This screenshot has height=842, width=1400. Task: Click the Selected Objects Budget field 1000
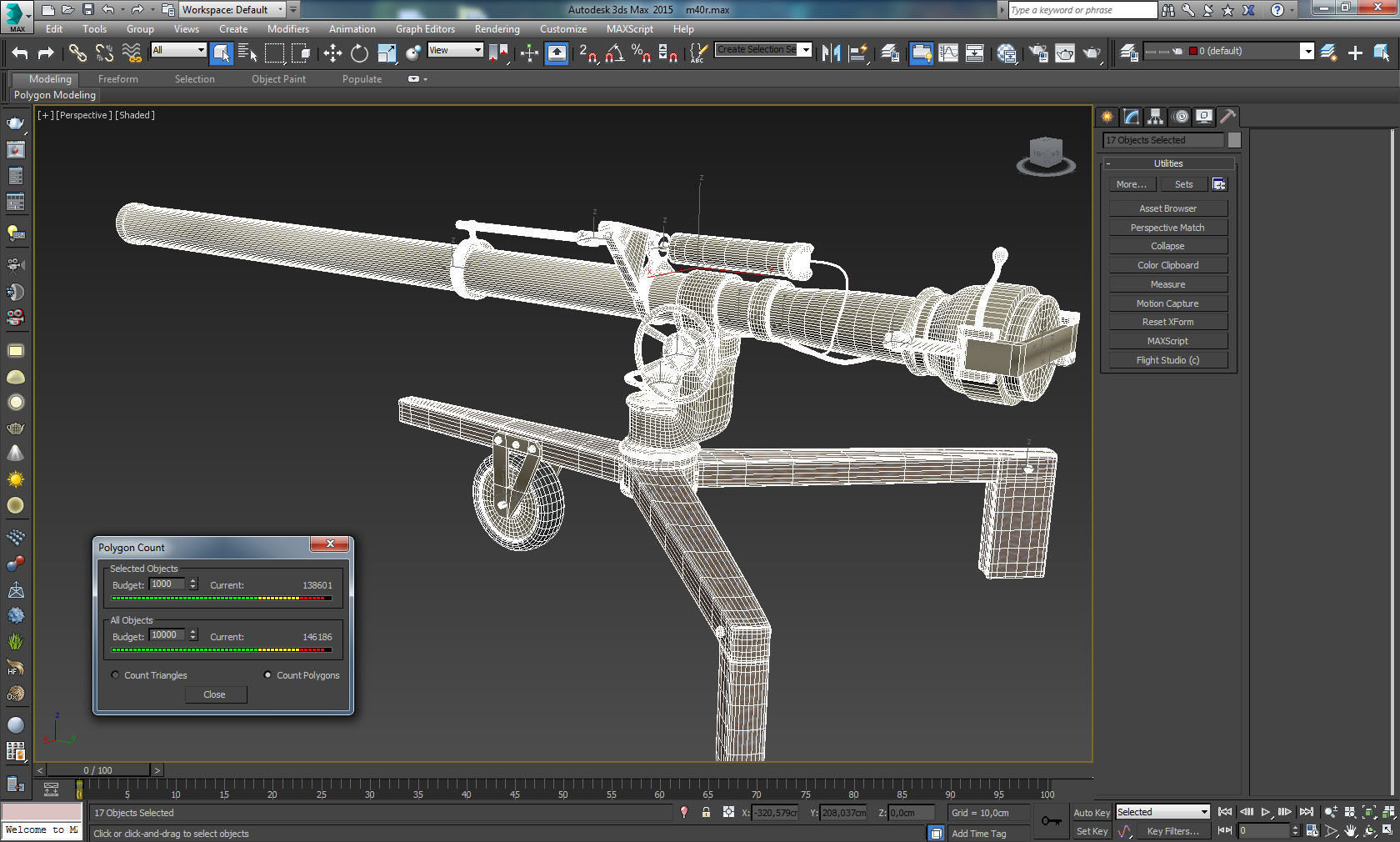click(167, 584)
